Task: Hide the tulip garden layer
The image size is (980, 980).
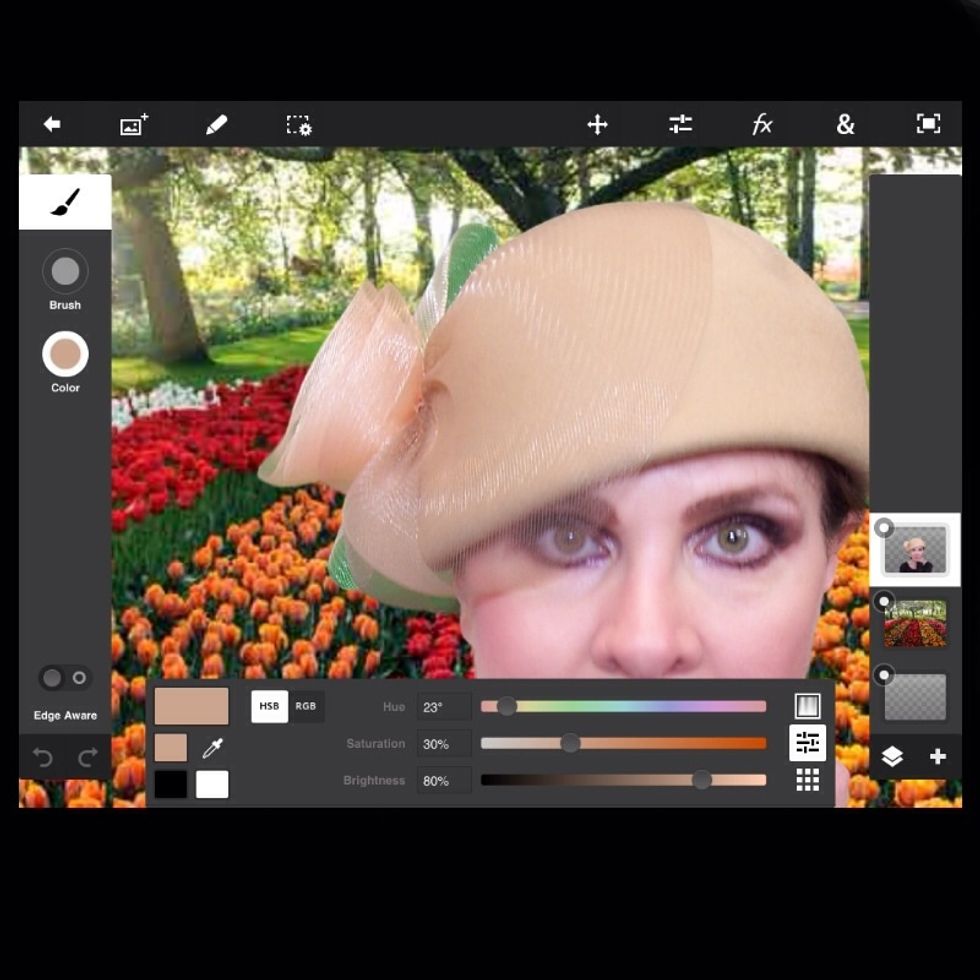Action: [x=884, y=601]
